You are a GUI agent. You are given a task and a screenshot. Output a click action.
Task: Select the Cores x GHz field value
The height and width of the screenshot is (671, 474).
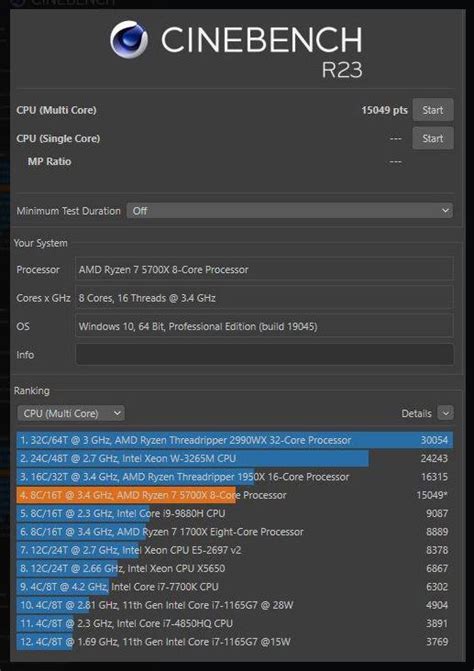pos(264,298)
